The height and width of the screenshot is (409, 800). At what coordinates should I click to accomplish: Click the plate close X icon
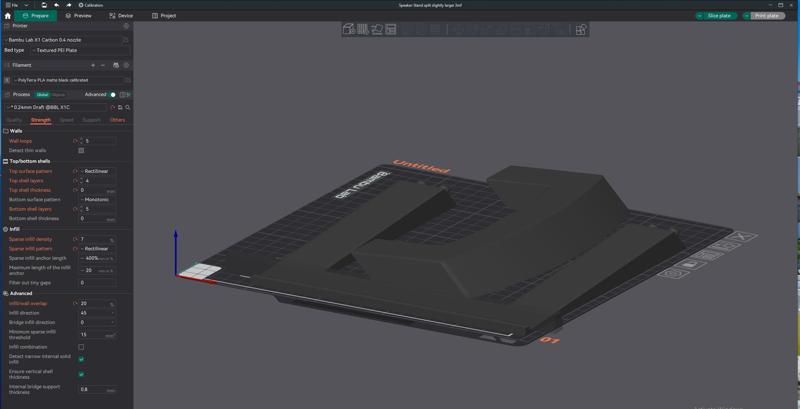click(x=743, y=237)
